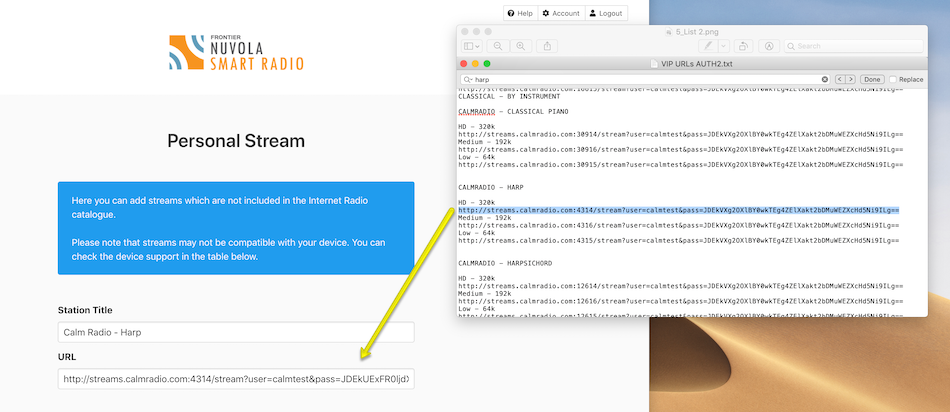Click the find field containing 'harp'

coord(645,79)
